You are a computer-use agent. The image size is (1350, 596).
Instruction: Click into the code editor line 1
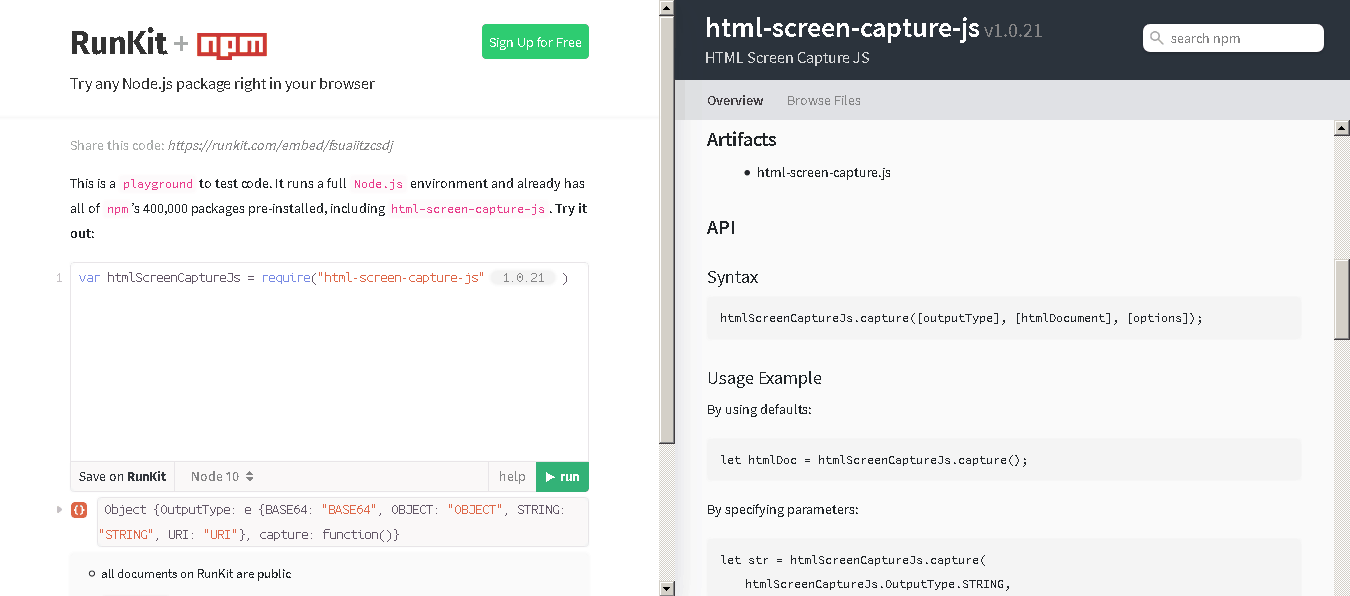point(329,277)
